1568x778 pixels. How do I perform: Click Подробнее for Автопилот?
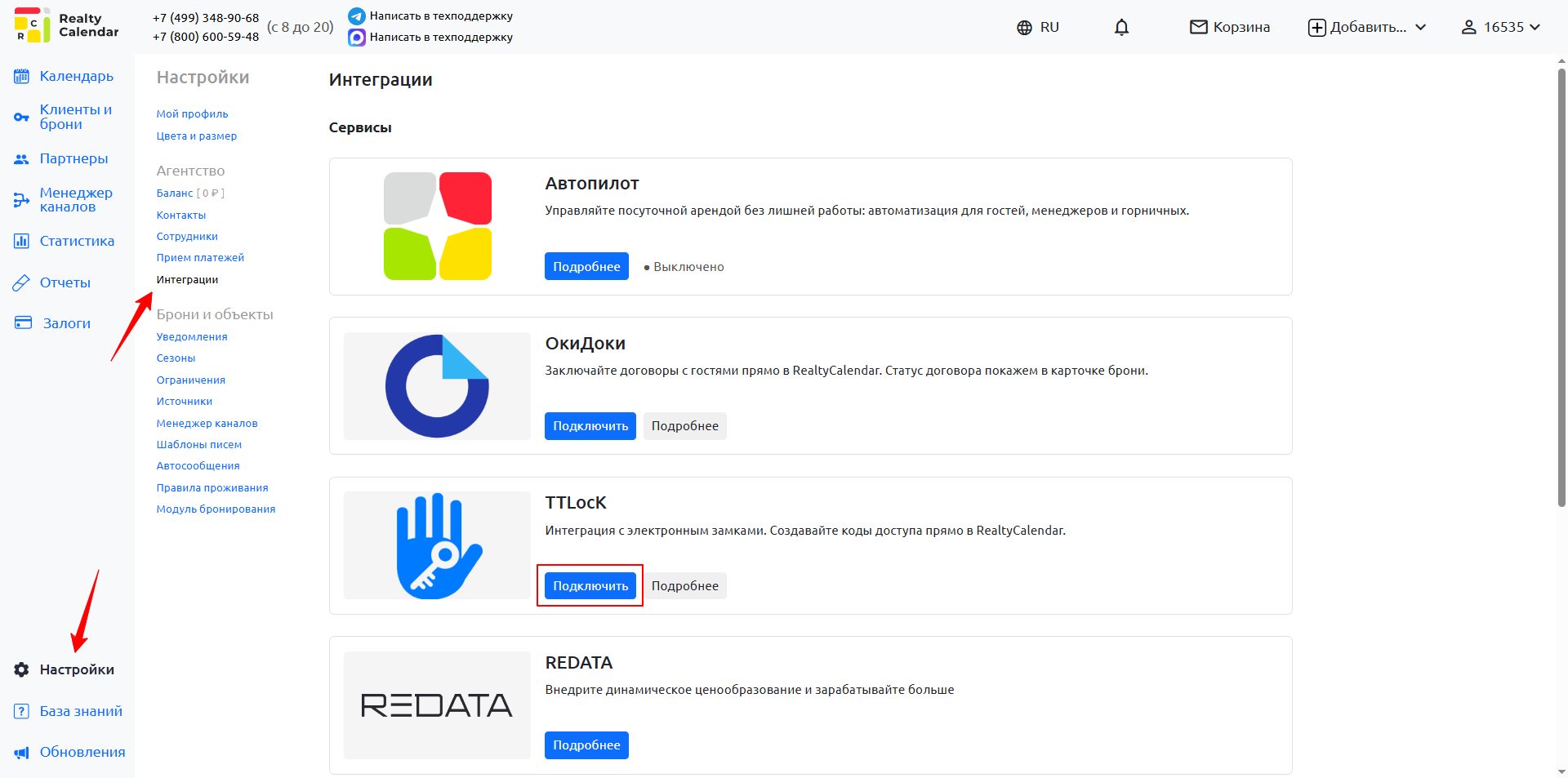[x=586, y=267]
